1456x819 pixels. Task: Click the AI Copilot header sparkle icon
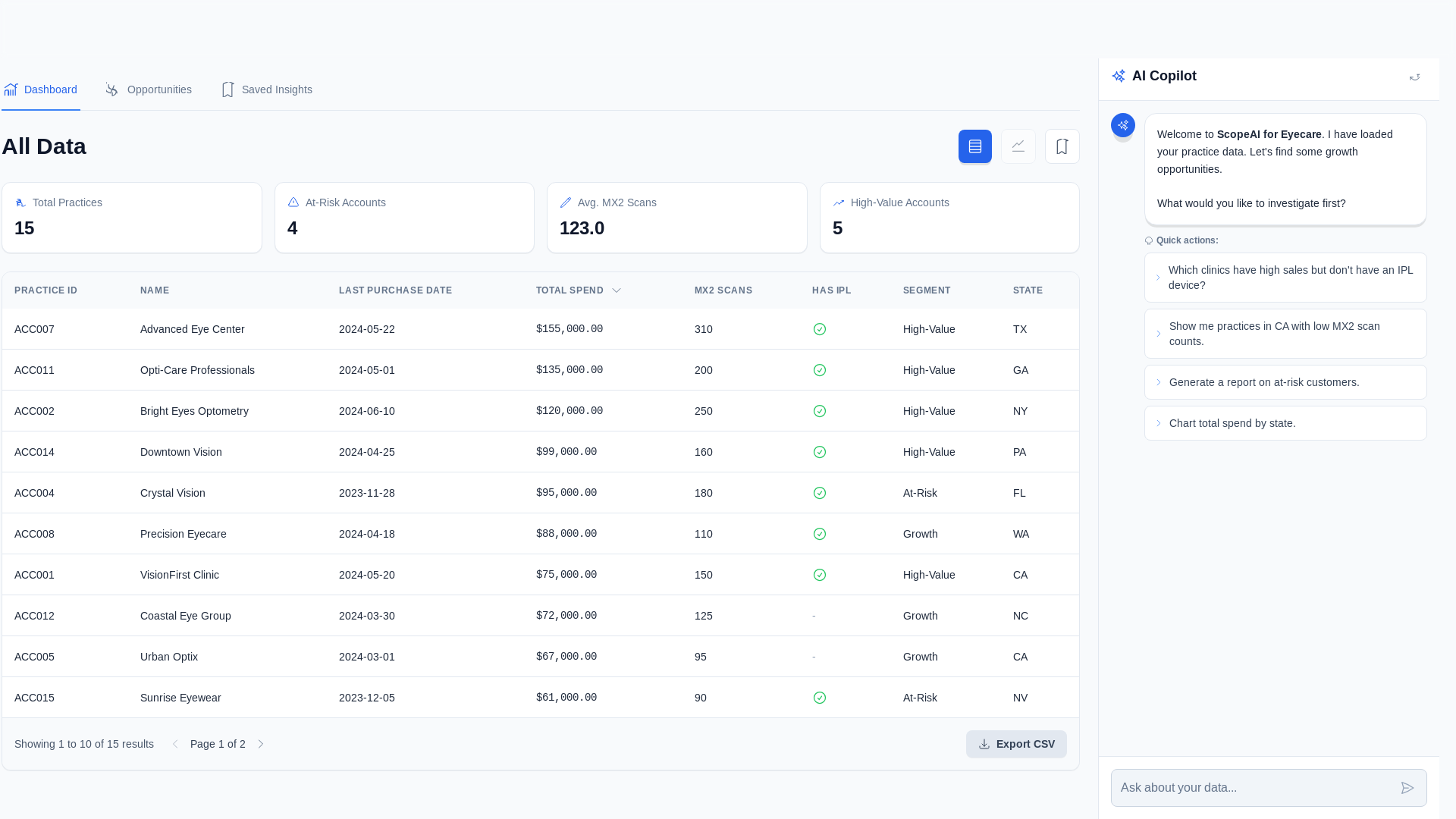[x=1119, y=76]
